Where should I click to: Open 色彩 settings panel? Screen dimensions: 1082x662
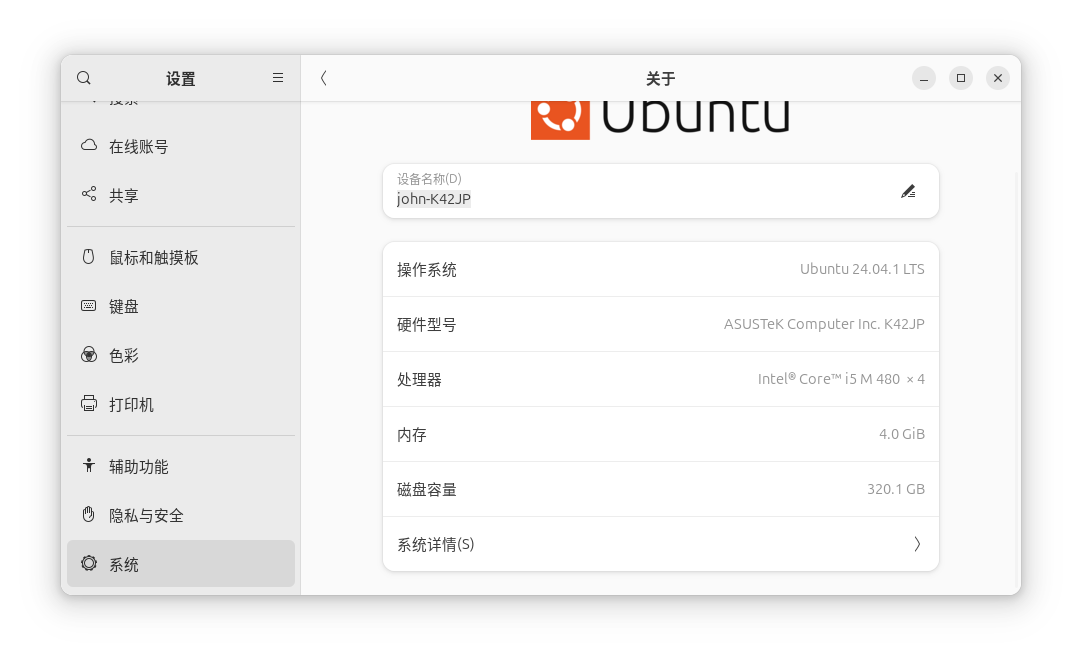(x=124, y=356)
